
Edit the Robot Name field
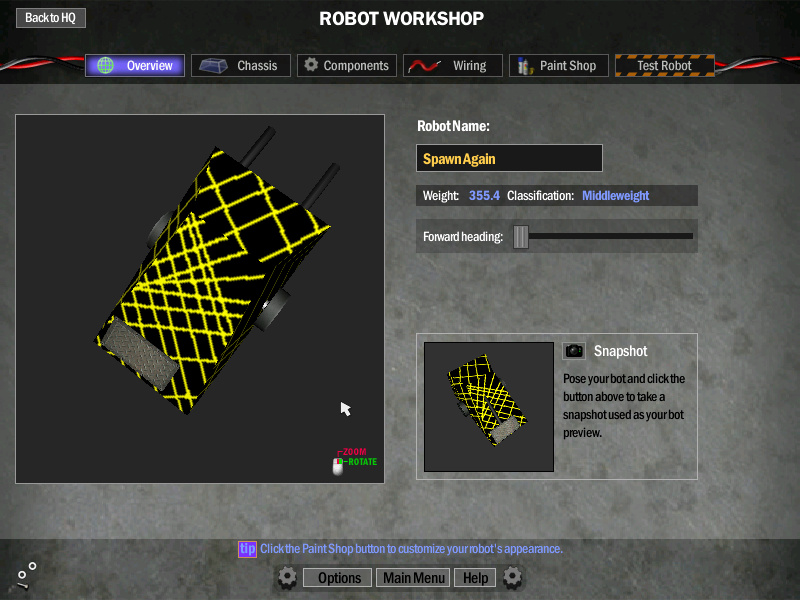coord(509,159)
